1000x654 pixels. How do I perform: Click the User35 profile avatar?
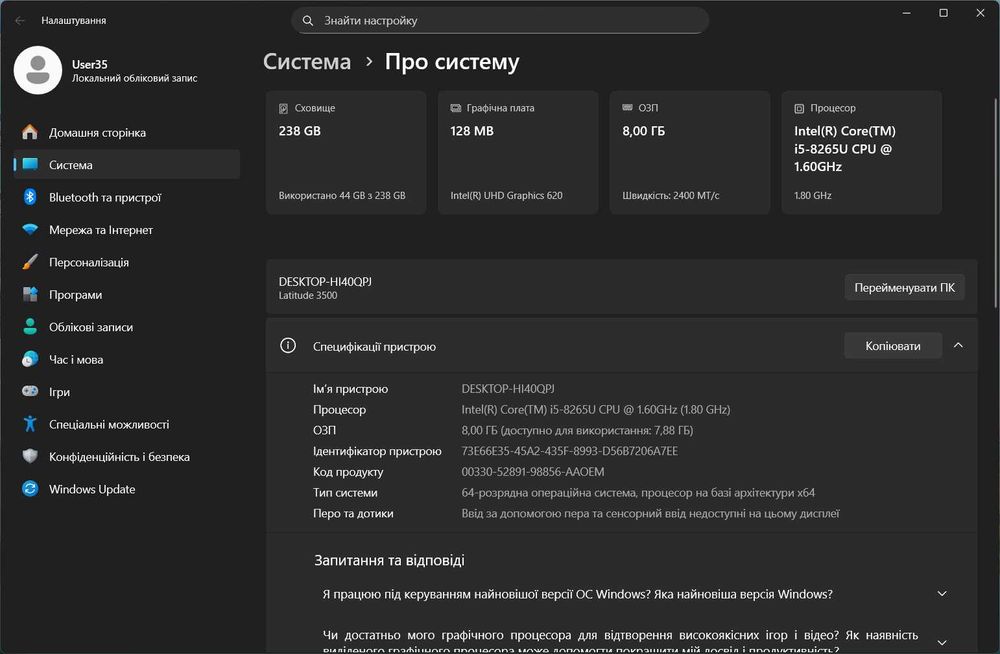pos(38,70)
